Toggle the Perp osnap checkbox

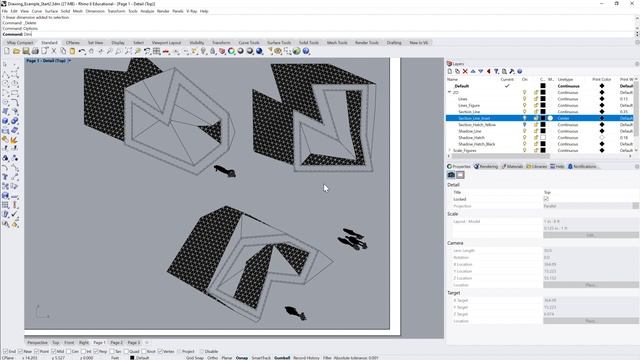(96, 351)
